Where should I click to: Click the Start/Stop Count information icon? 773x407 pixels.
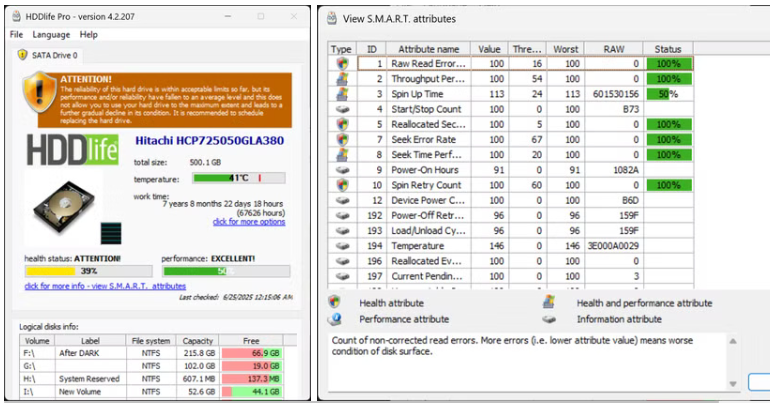342,109
